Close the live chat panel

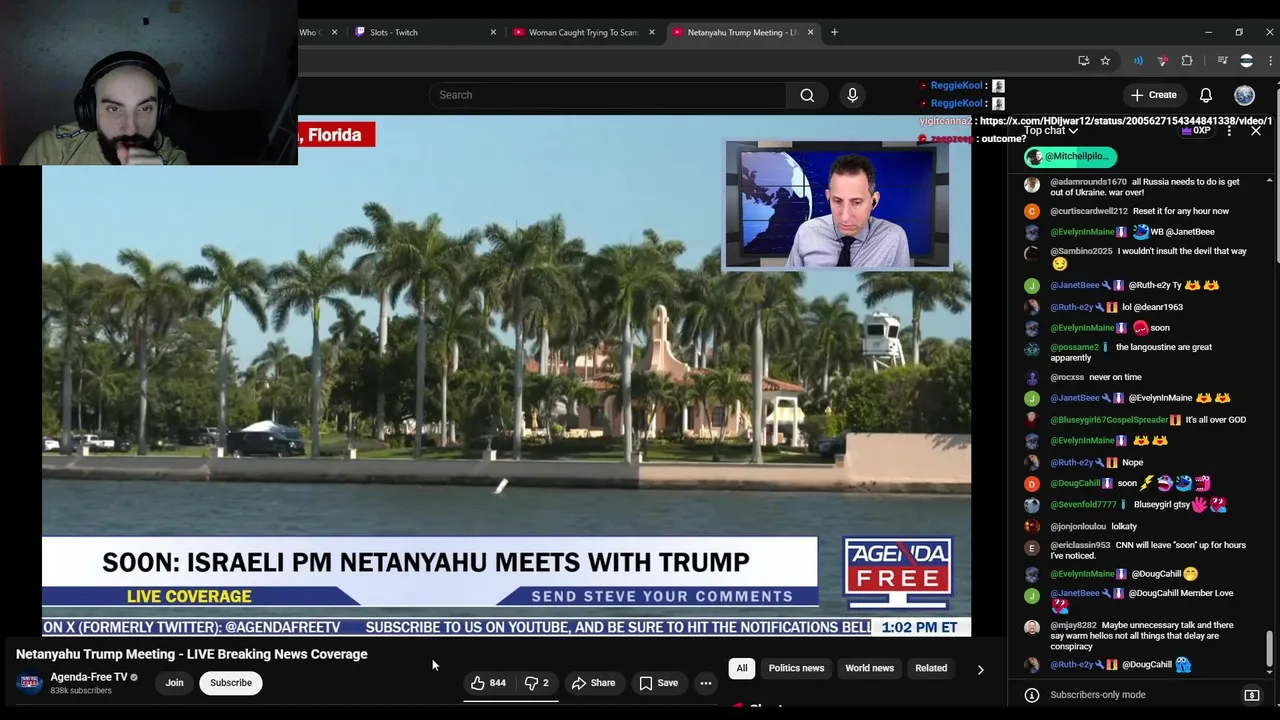pyautogui.click(x=1256, y=131)
